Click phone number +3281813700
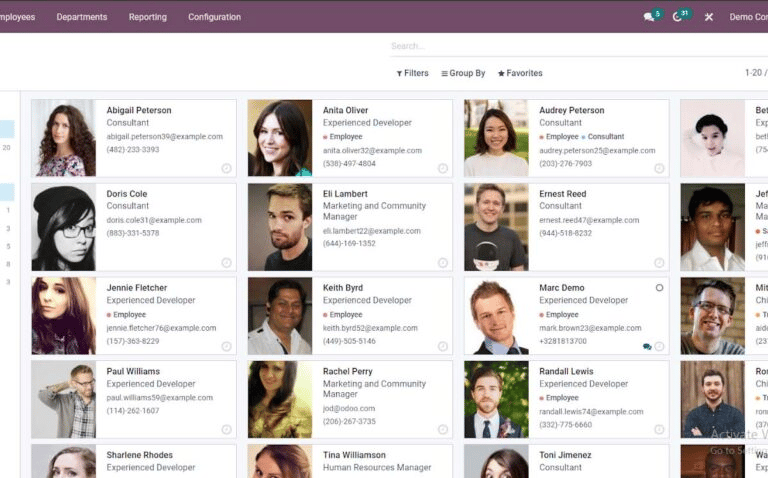 pyautogui.click(x=563, y=341)
